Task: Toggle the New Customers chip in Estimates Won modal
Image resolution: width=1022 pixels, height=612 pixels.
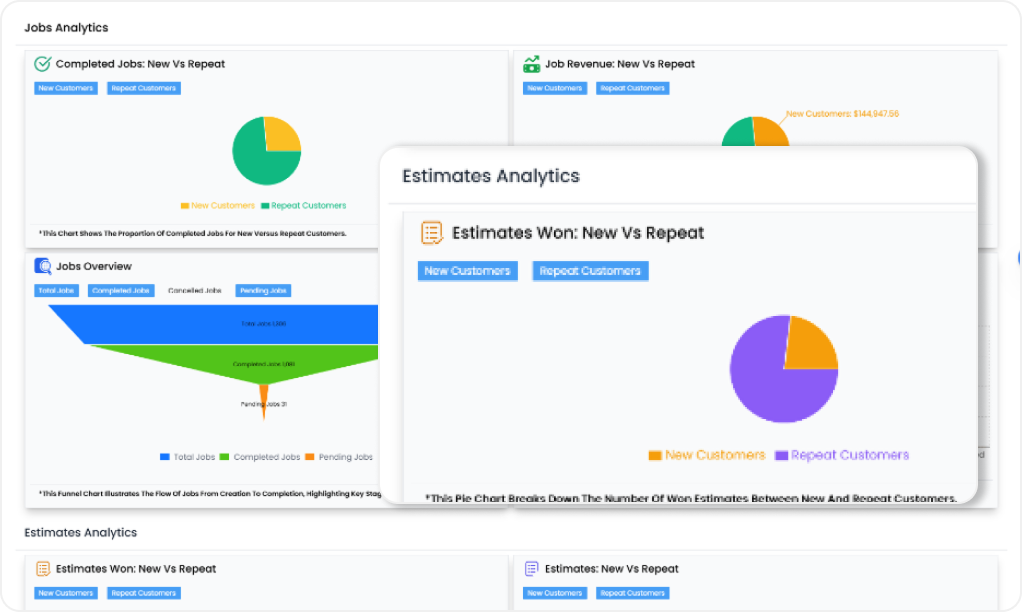Action: click(467, 270)
